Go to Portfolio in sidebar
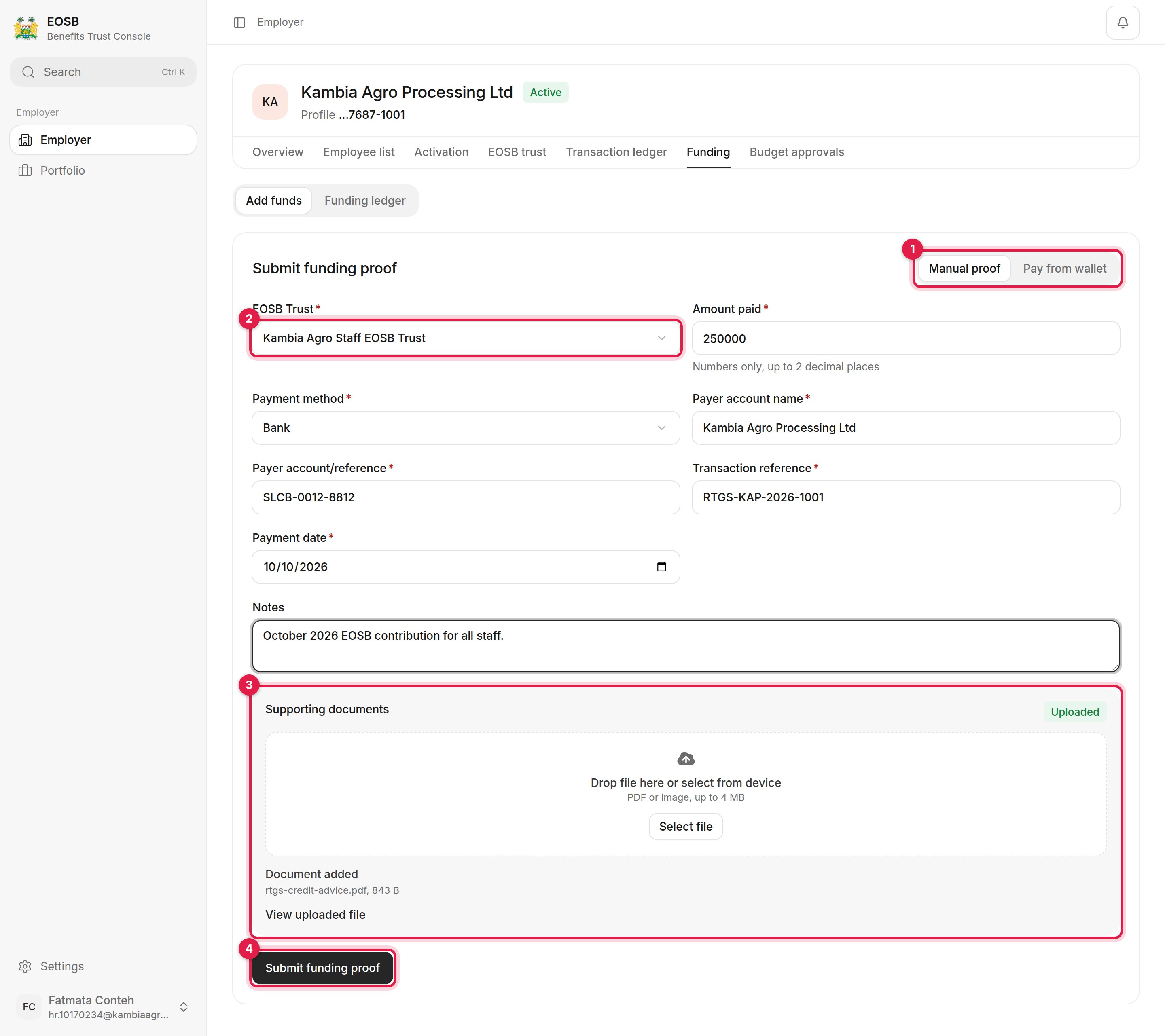 [x=103, y=170]
